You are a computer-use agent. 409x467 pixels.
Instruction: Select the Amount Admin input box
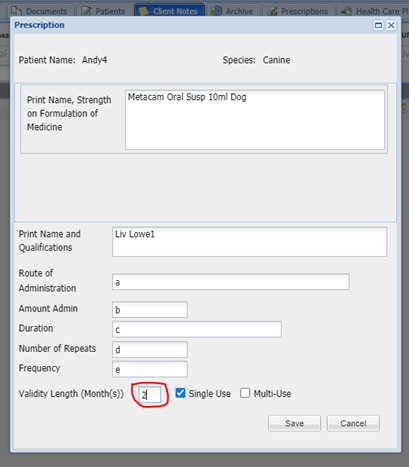tap(150, 310)
